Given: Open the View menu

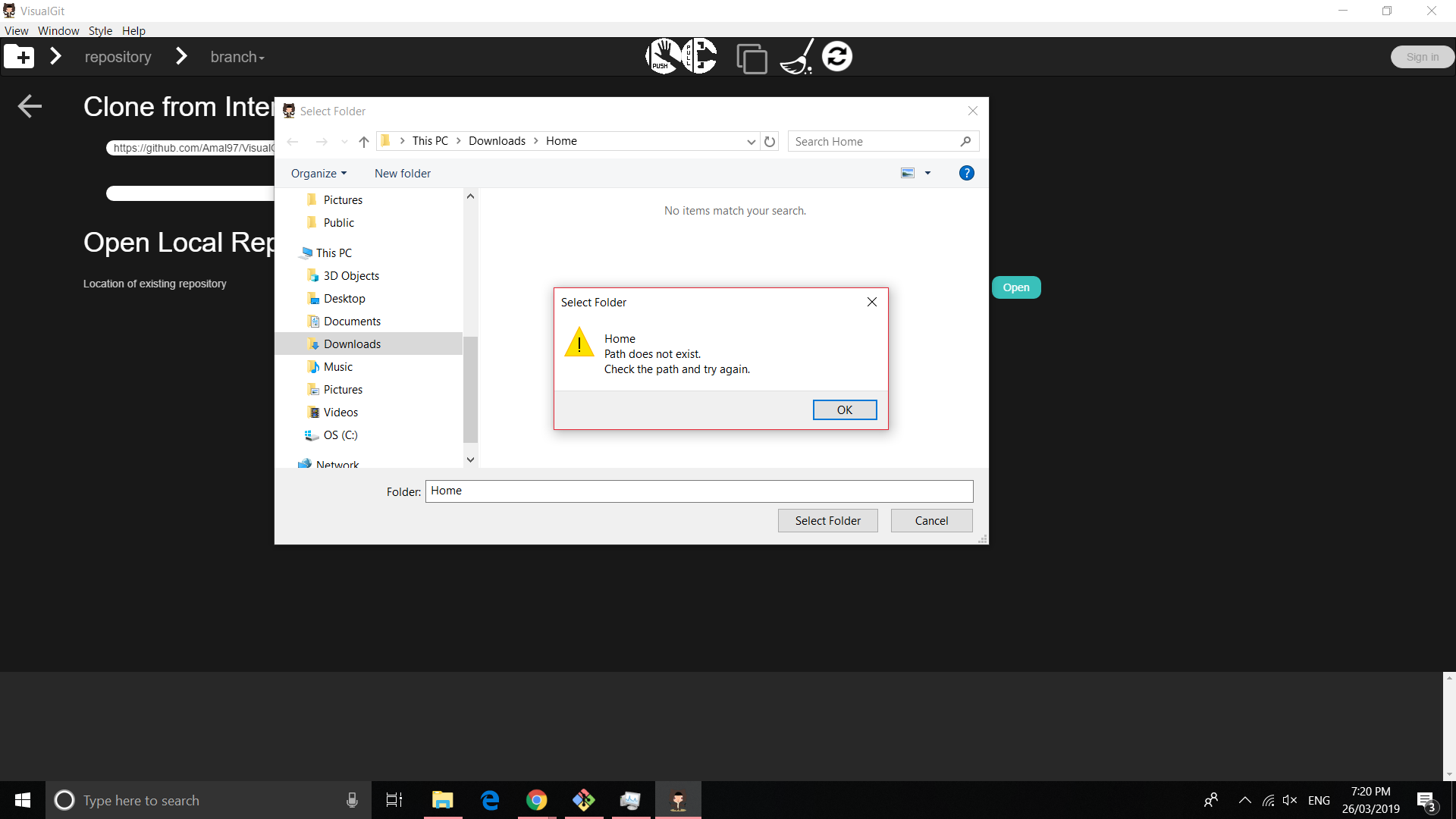Looking at the screenshot, I should [x=16, y=30].
